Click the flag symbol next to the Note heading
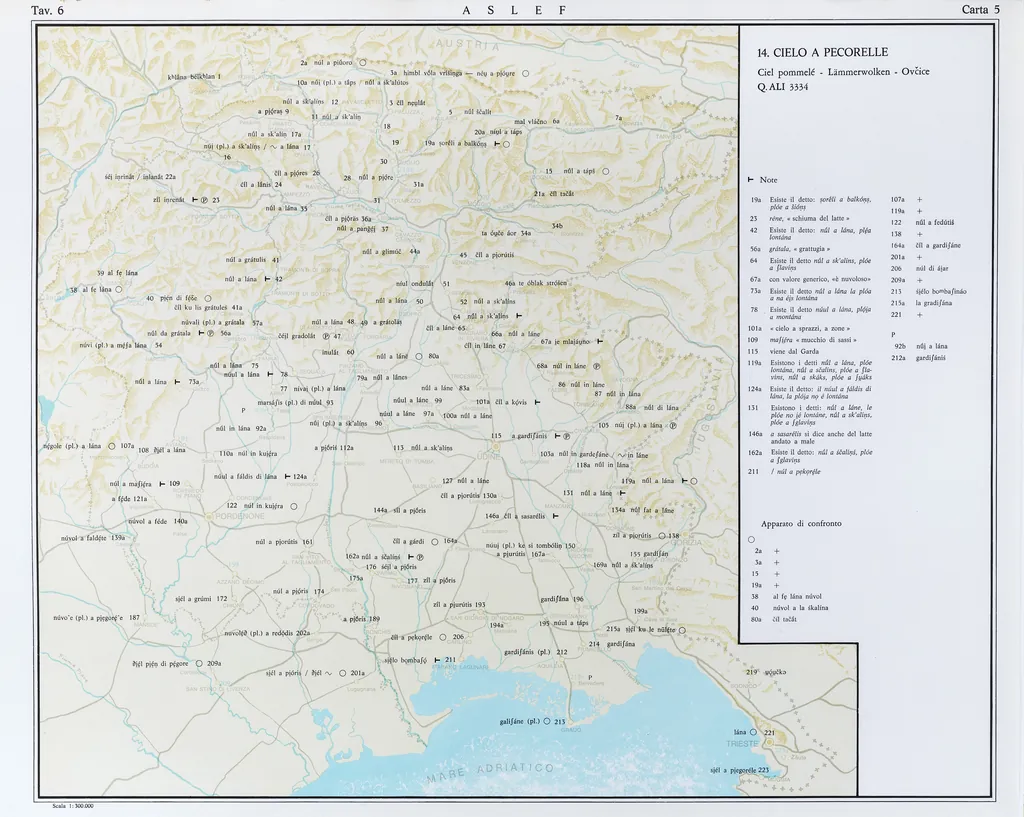 pos(751,180)
